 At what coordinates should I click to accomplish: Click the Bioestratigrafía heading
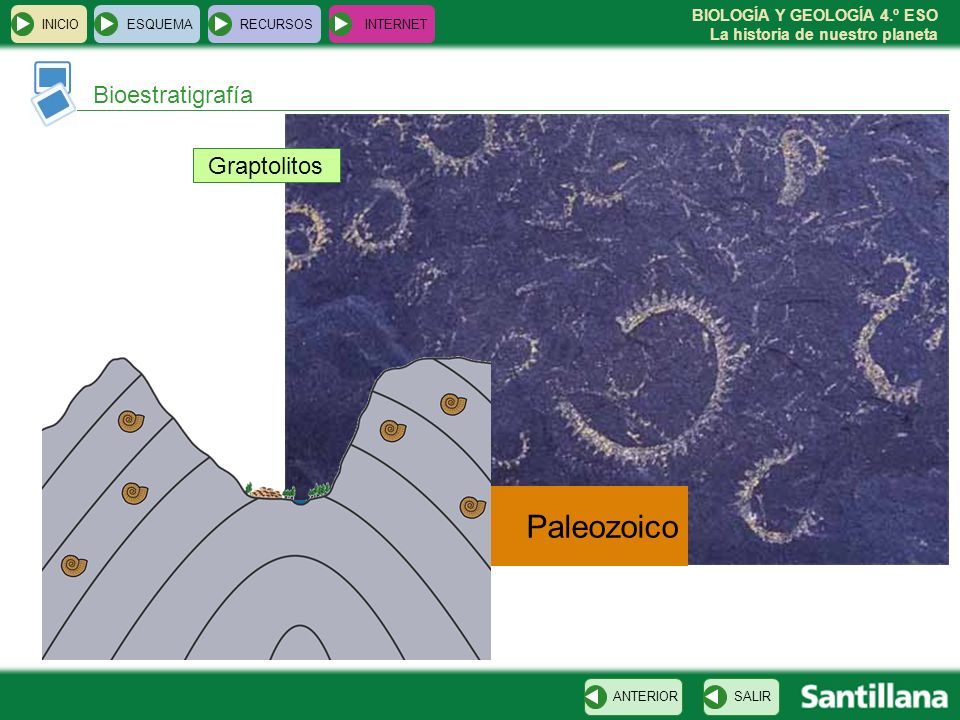(x=173, y=95)
